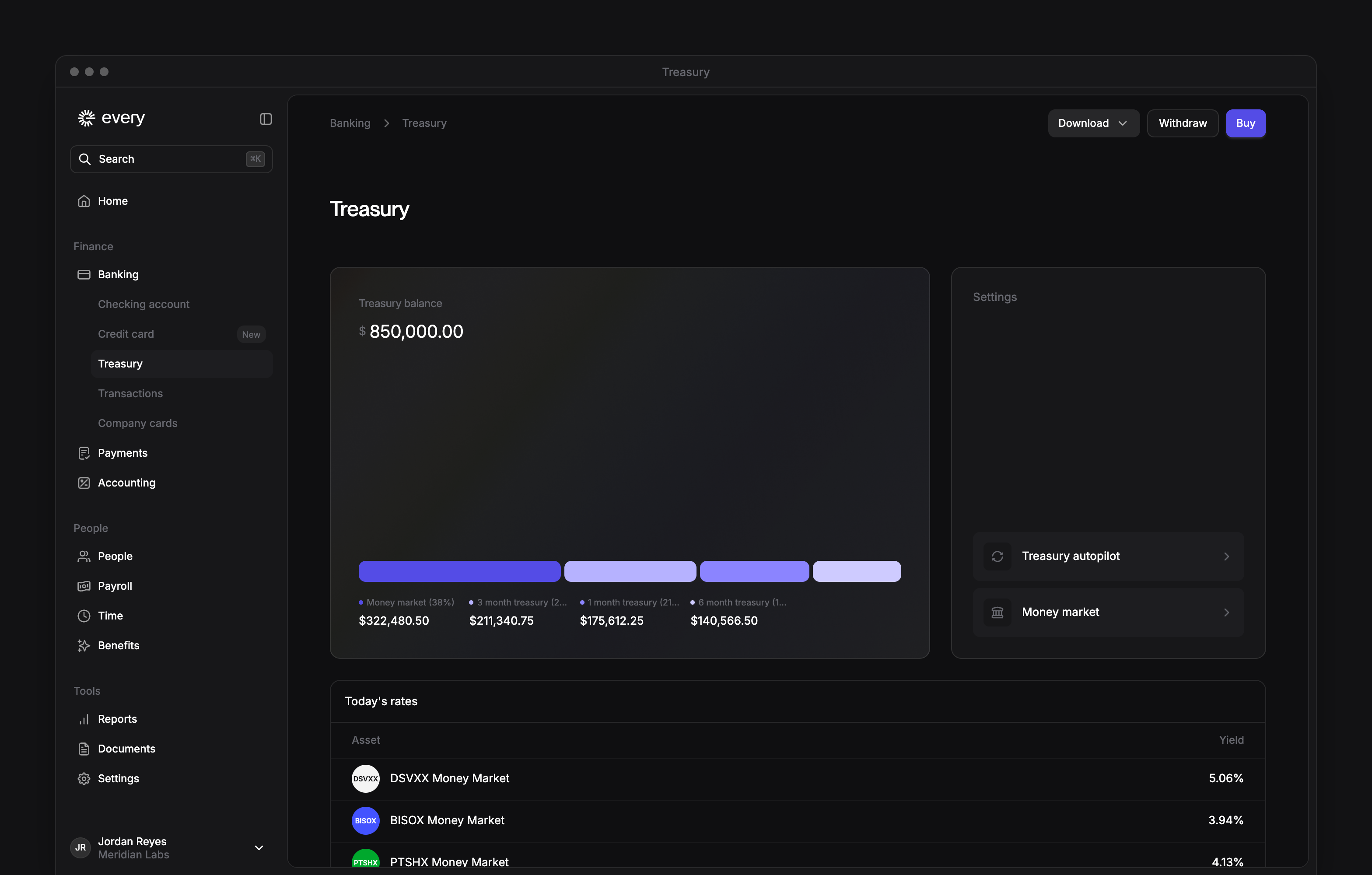Open the Download dropdown
The width and height of the screenshot is (1372, 875).
pyautogui.click(x=1093, y=123)
